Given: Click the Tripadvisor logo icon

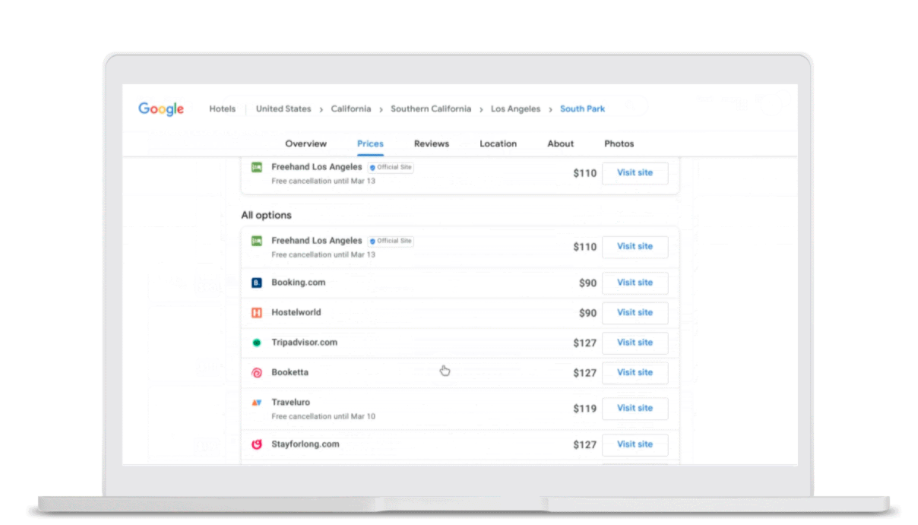Looking at the screenshot, I should (256, 342).
